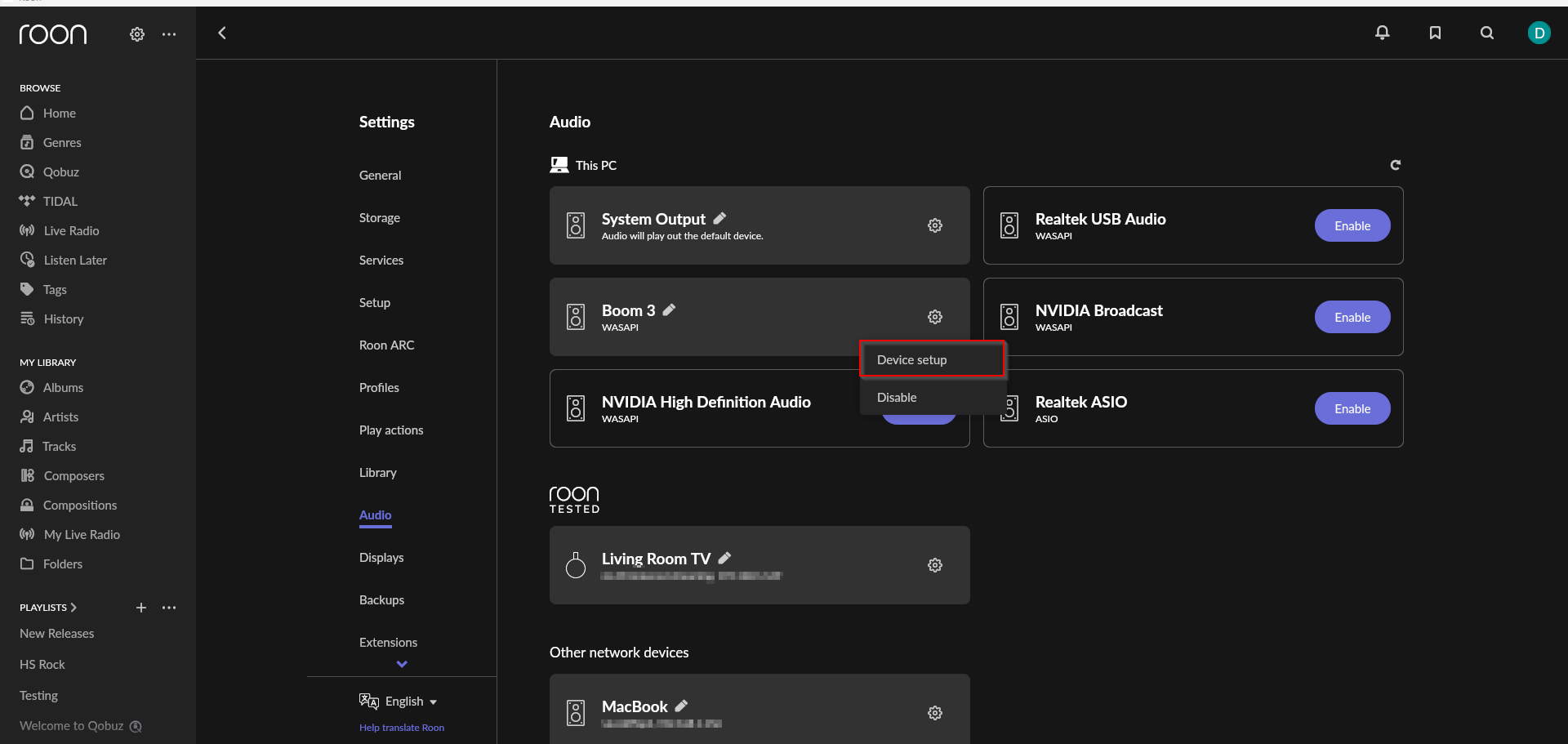Viewport: 1568px width, 744px height.
Task: Refresh the This PC audio device list
Action: point(1396,165)
